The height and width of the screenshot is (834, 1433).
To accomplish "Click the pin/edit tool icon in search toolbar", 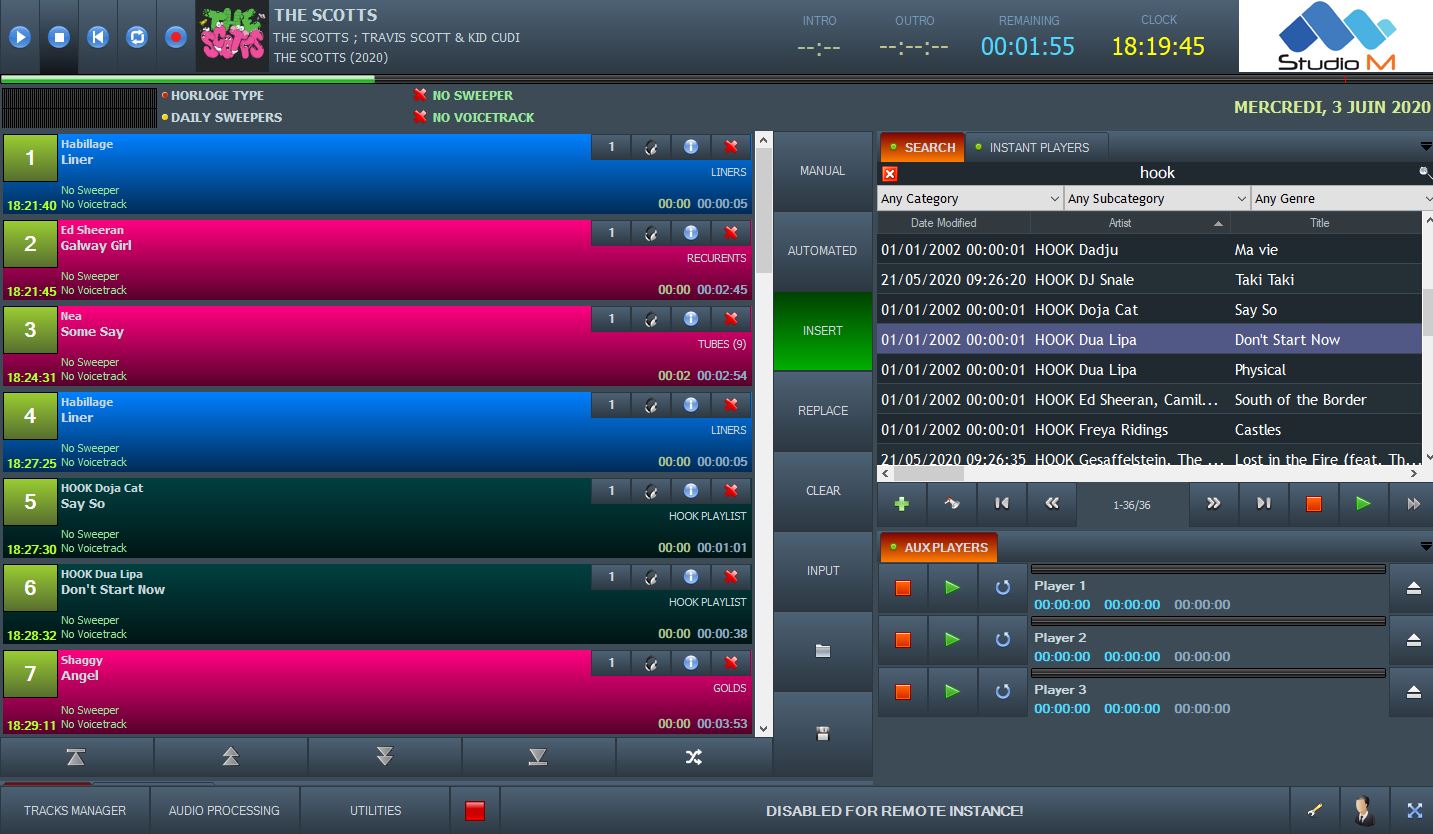I will coord(952,504).
